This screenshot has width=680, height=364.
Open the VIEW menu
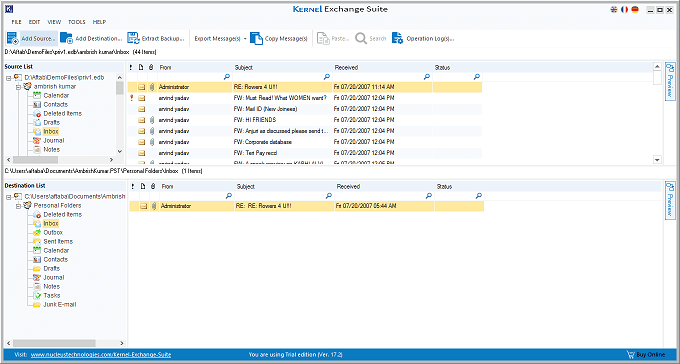pyautogui.click(x=54, y=22)
